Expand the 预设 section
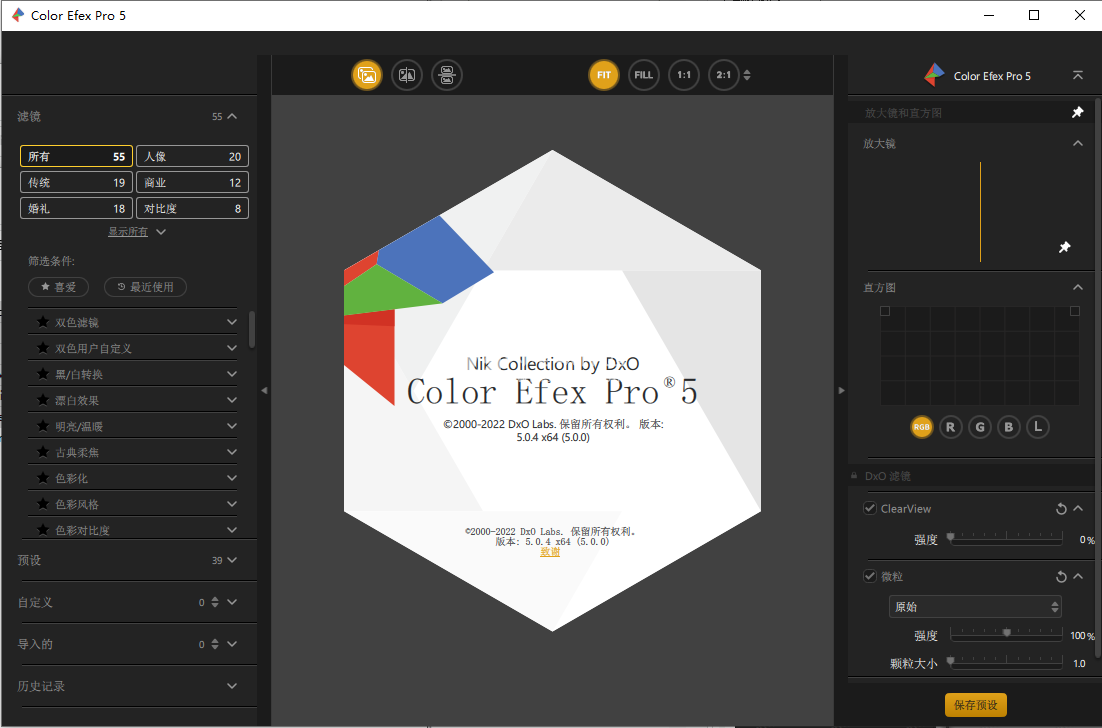This screenshot has height=728, width=1102. [232, 560]
